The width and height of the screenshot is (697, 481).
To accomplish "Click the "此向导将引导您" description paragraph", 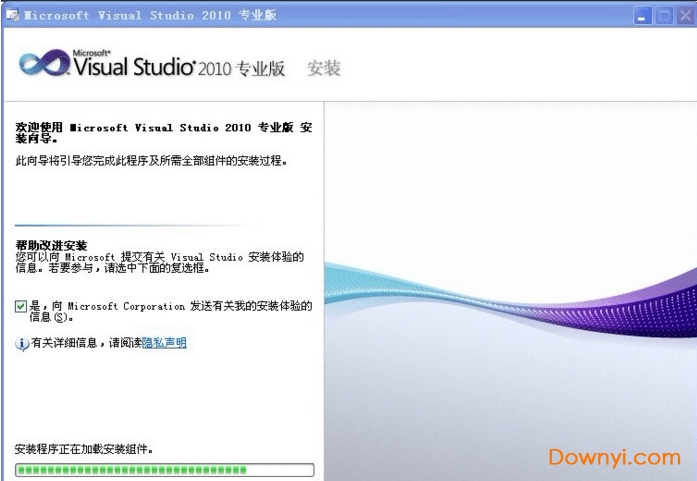I will click(x=151, y=160).
